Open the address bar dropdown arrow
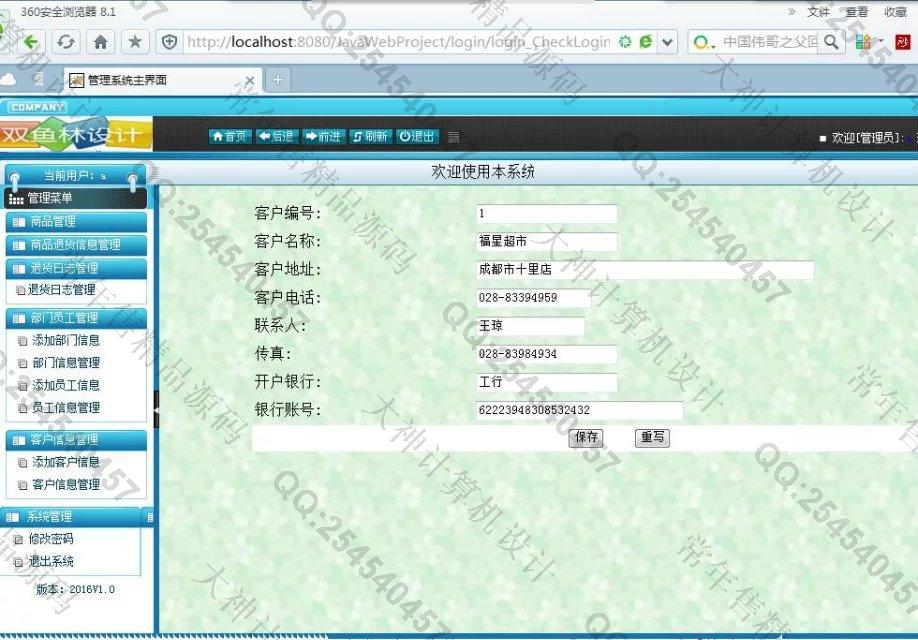 [667, 42]
